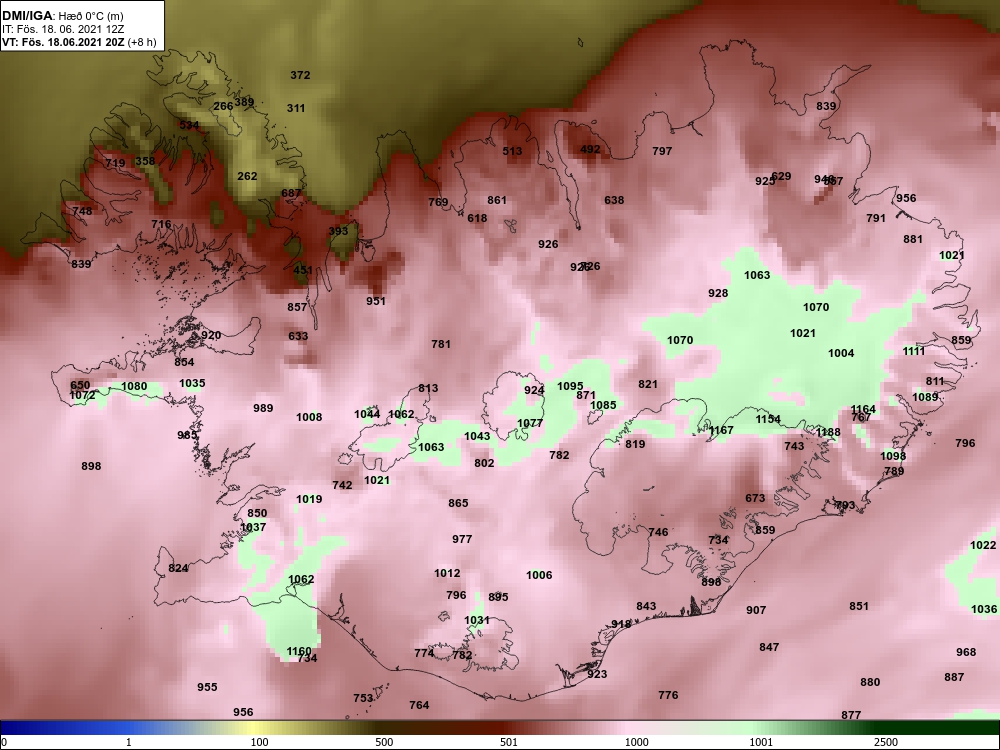
Task: Select the 266 map value
Action: 223,107
